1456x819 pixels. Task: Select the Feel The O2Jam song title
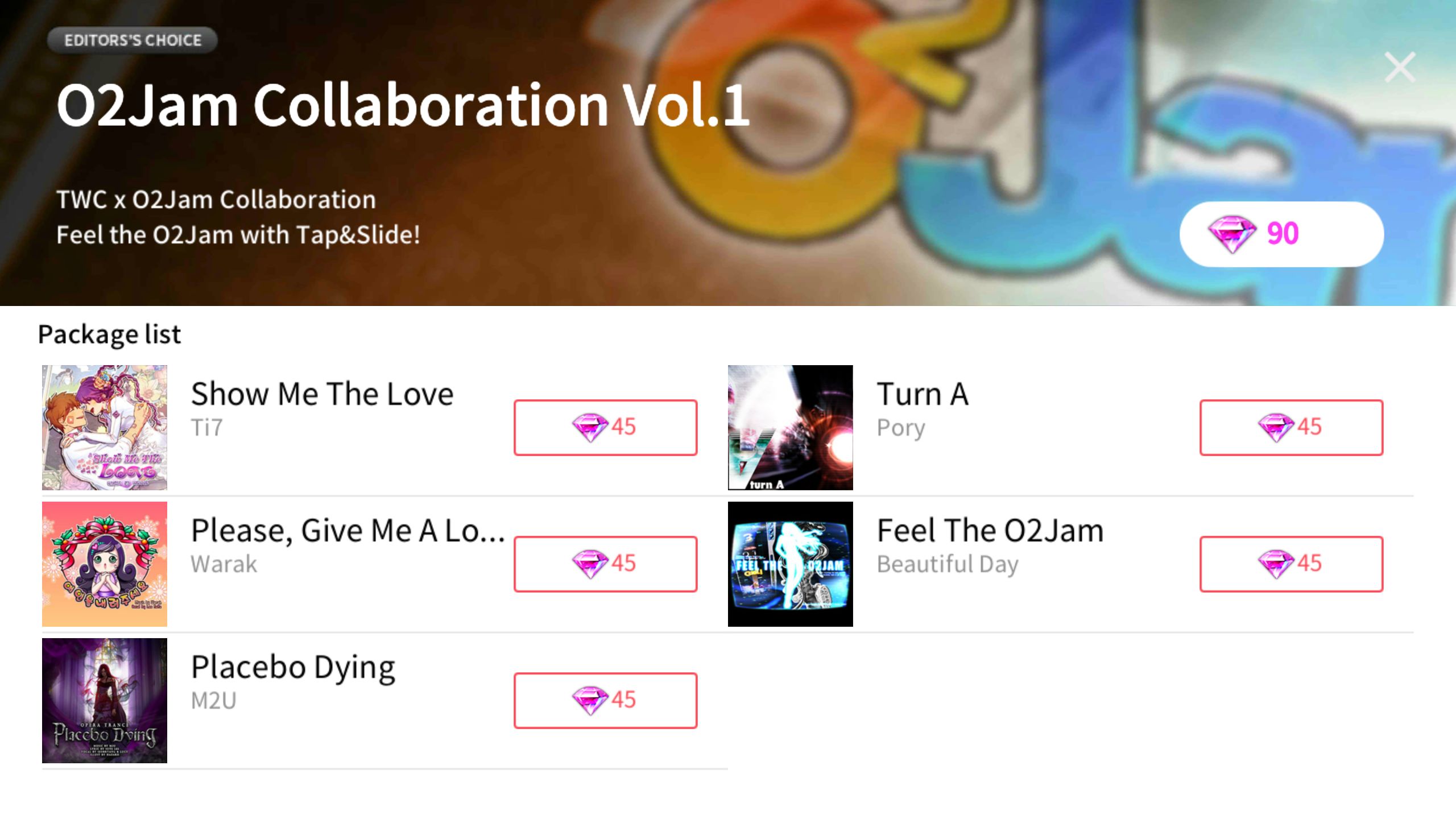point(990,530)
